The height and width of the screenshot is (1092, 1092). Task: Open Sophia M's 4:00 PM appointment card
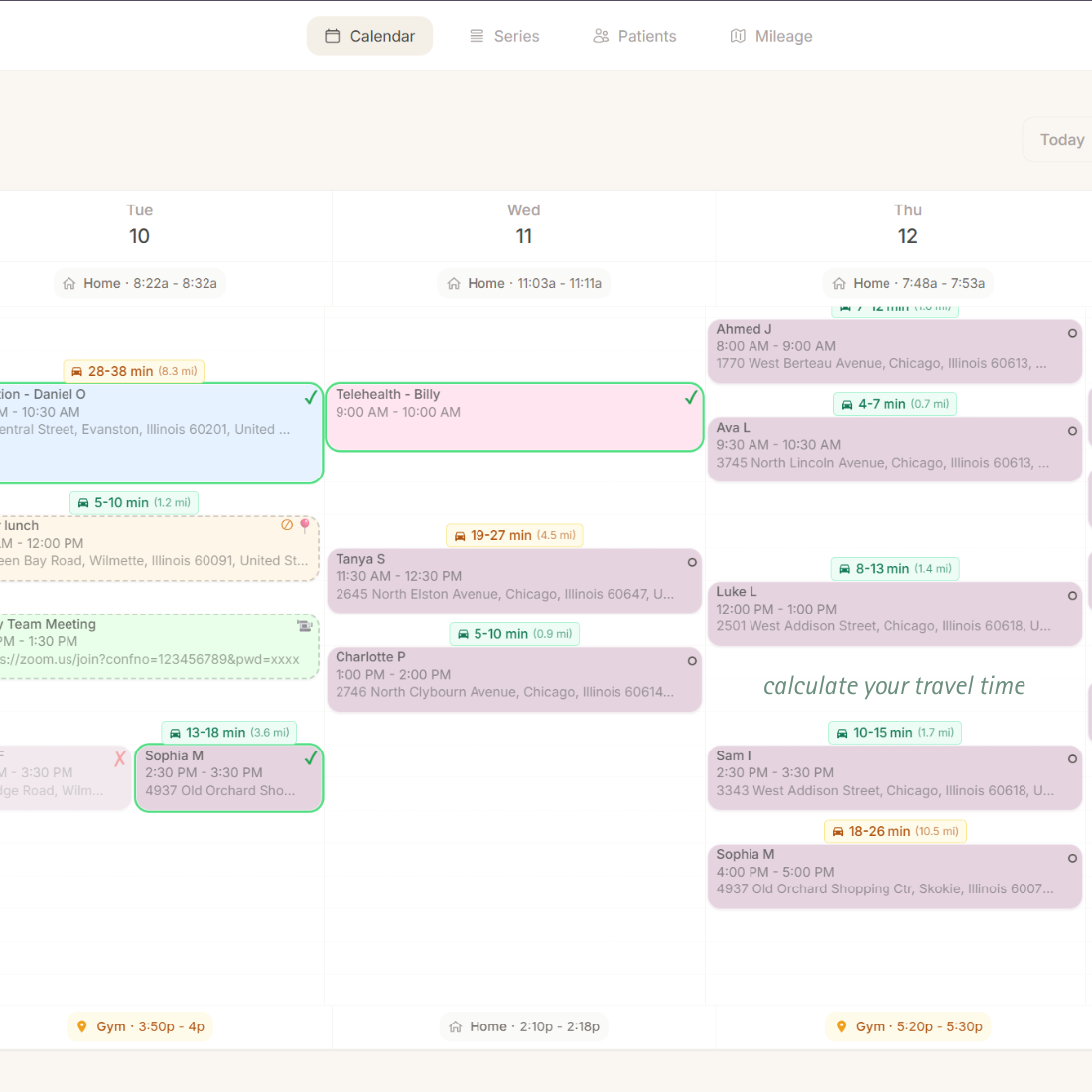[x=893, y=872]
